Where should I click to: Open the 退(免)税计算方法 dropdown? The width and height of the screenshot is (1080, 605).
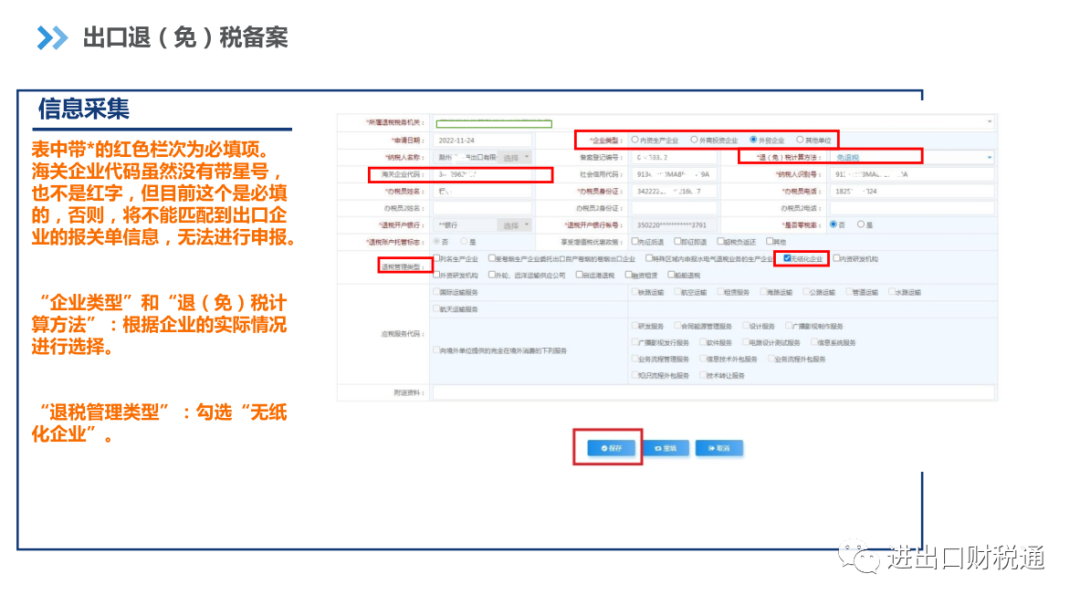(x=913, y=157)
